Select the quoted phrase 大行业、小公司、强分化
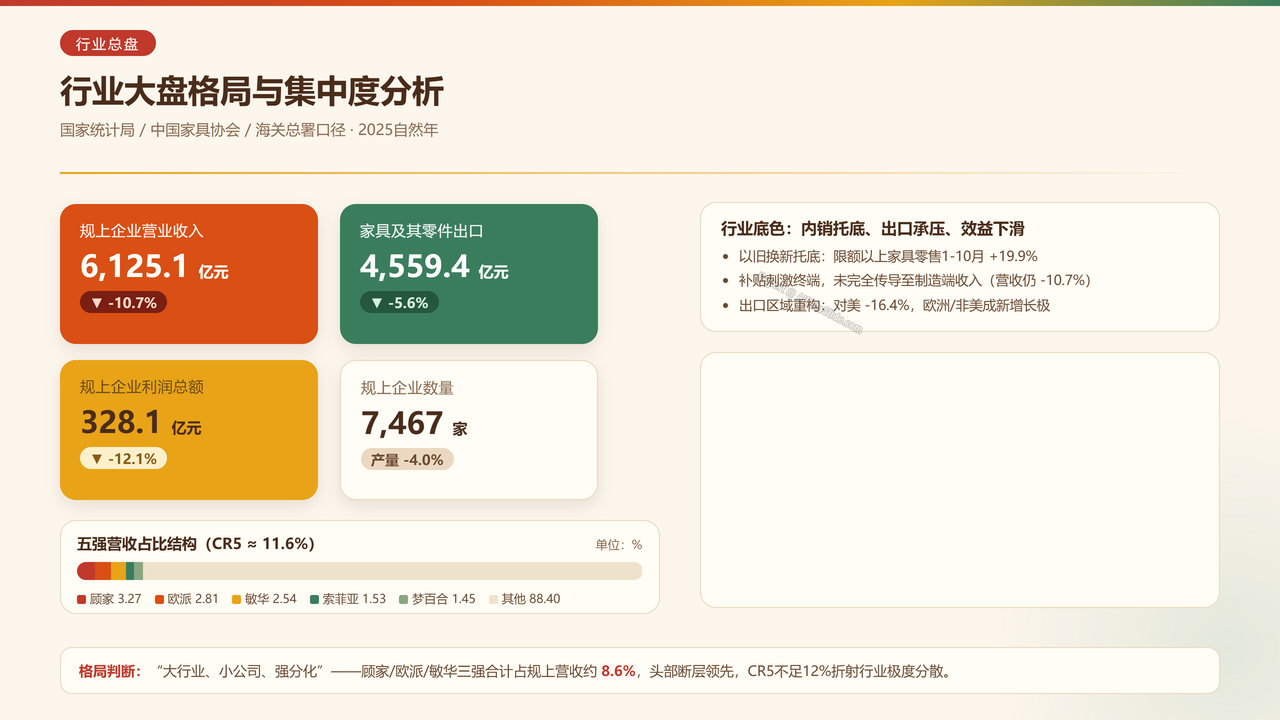 coord(240,671)
